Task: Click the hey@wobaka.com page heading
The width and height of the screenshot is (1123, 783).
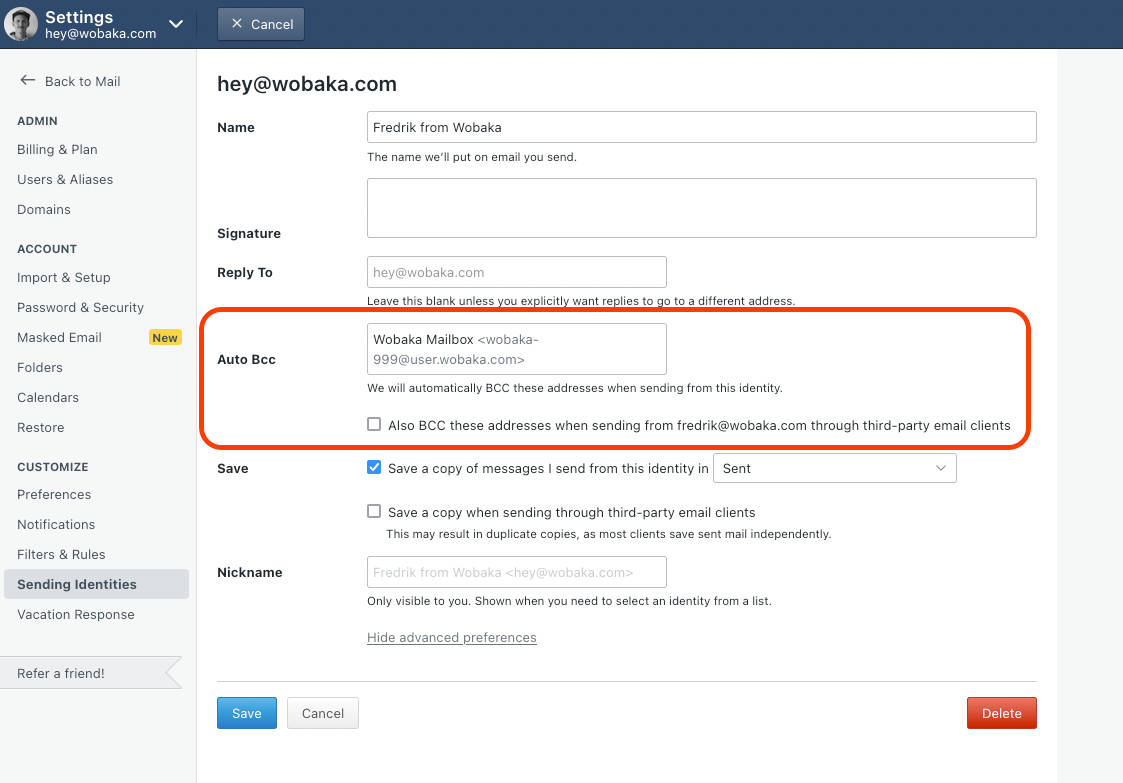Action: tap(307, 84)
